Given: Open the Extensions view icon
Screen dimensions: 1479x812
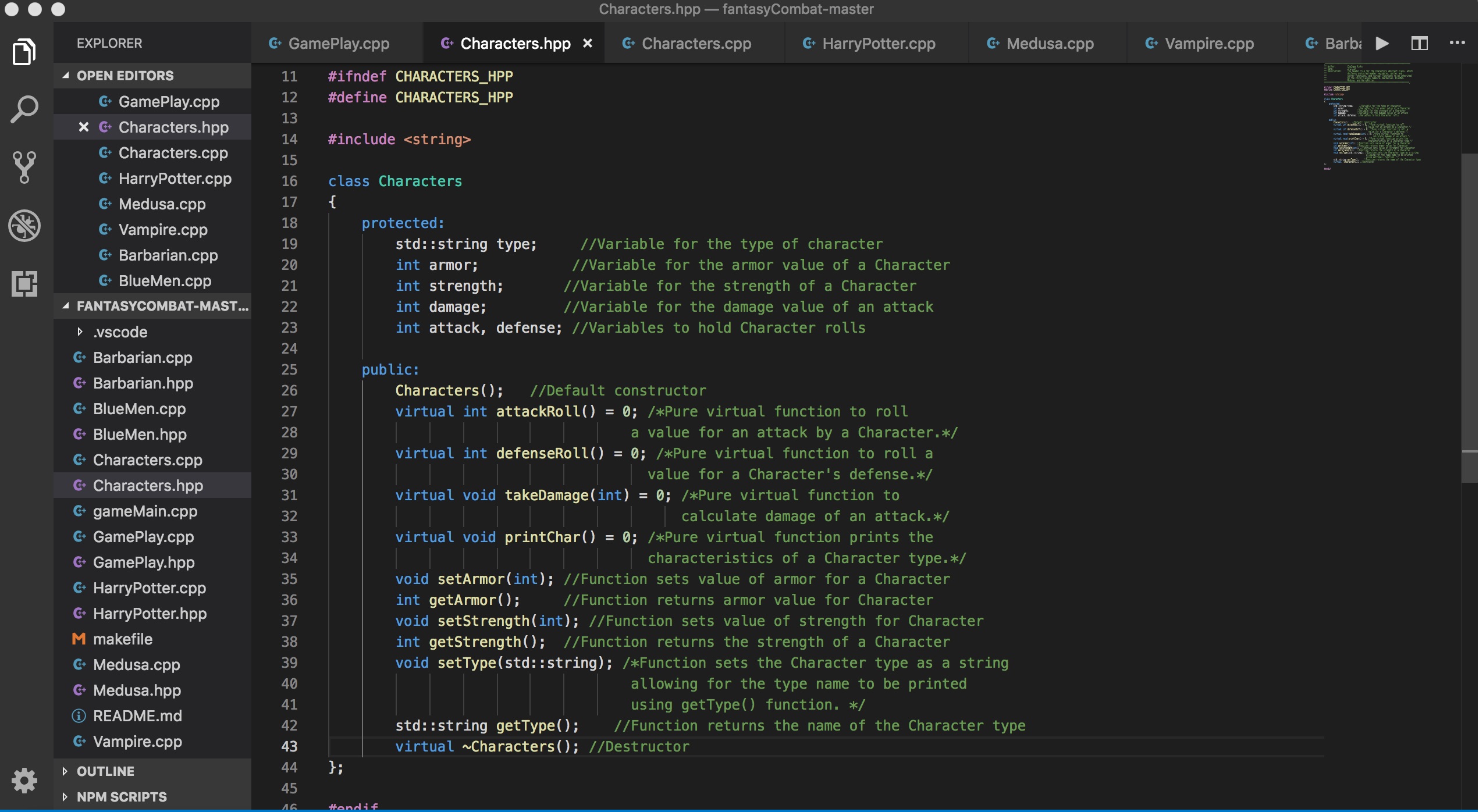Looking at the screenshot, I should (24, 284).
